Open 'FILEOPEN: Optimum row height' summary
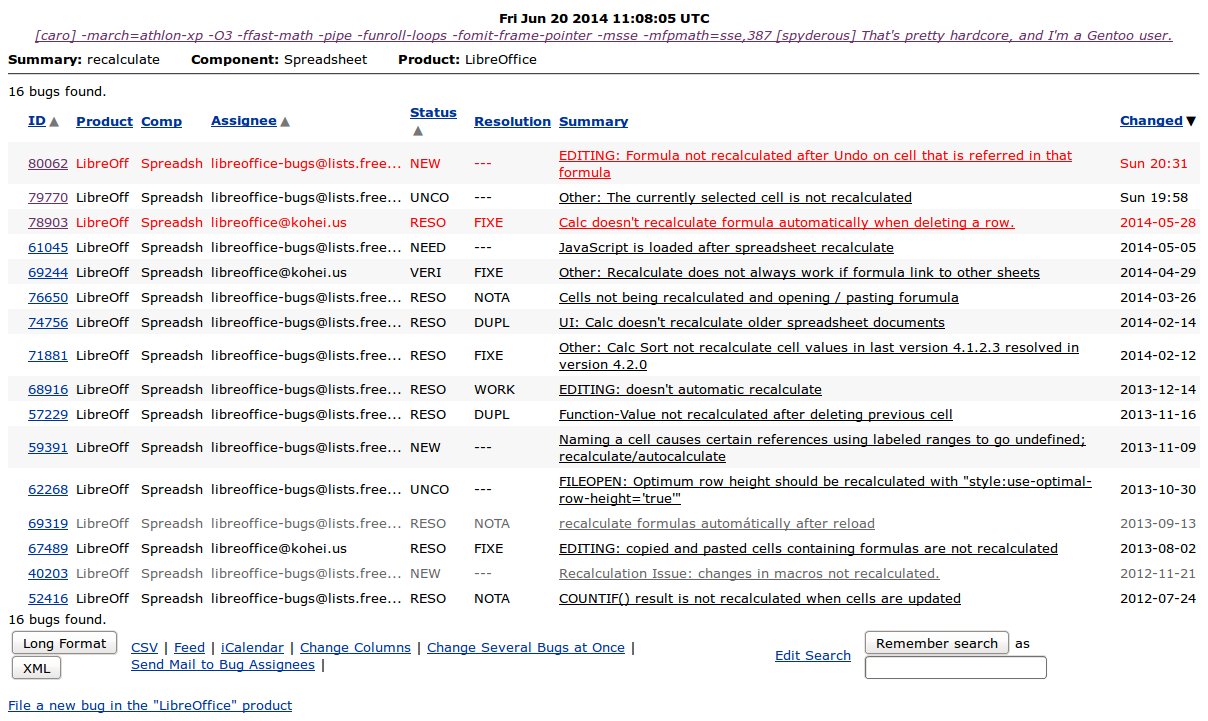The image size is (1208, 721). click(825, 489)
